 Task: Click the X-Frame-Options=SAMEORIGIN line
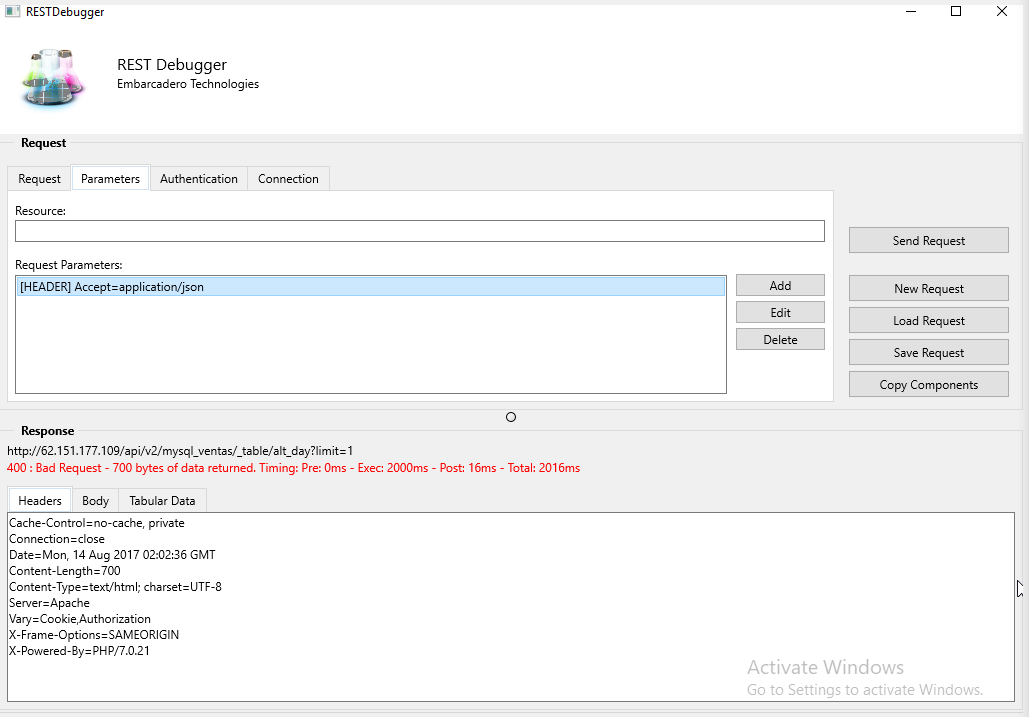coord(94,635)
